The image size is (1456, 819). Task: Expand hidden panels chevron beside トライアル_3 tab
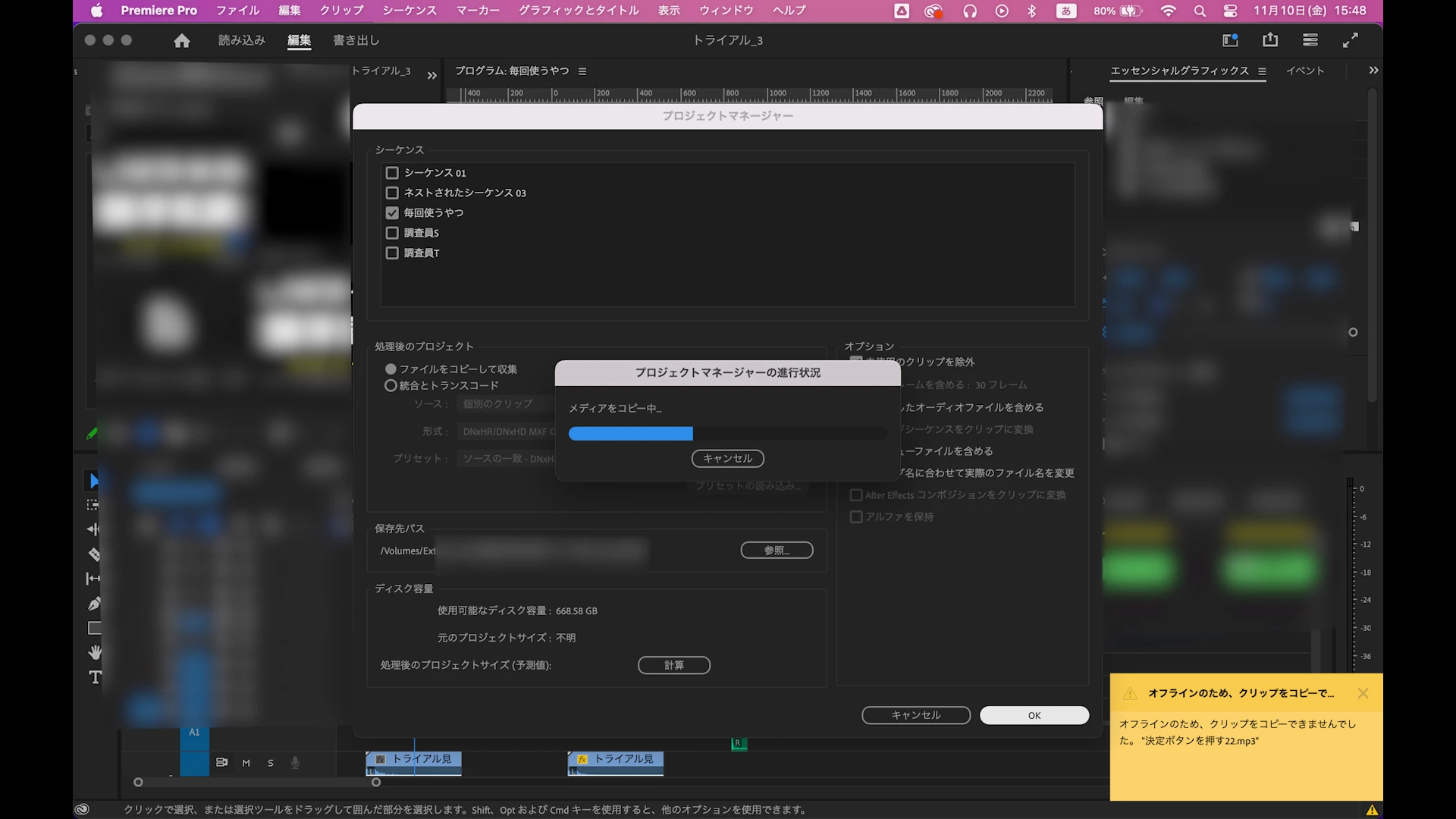[432, 75]
